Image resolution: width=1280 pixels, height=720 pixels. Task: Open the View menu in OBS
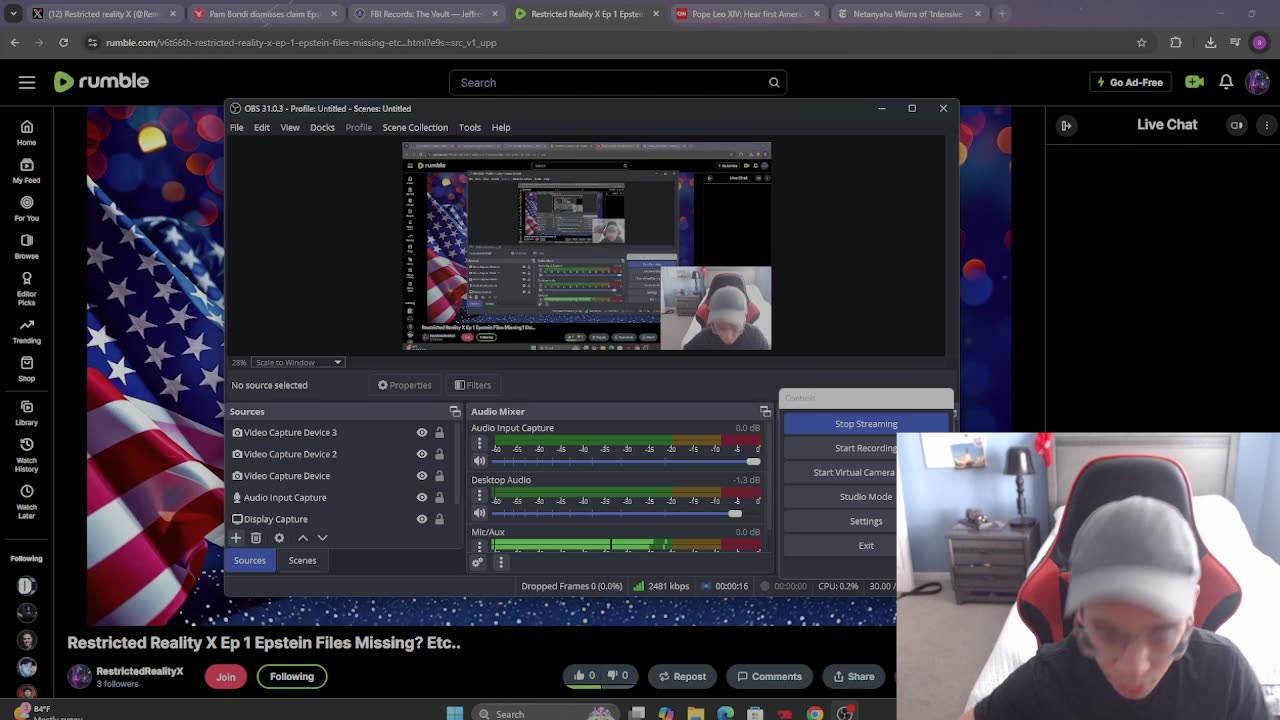pos(290,128)
